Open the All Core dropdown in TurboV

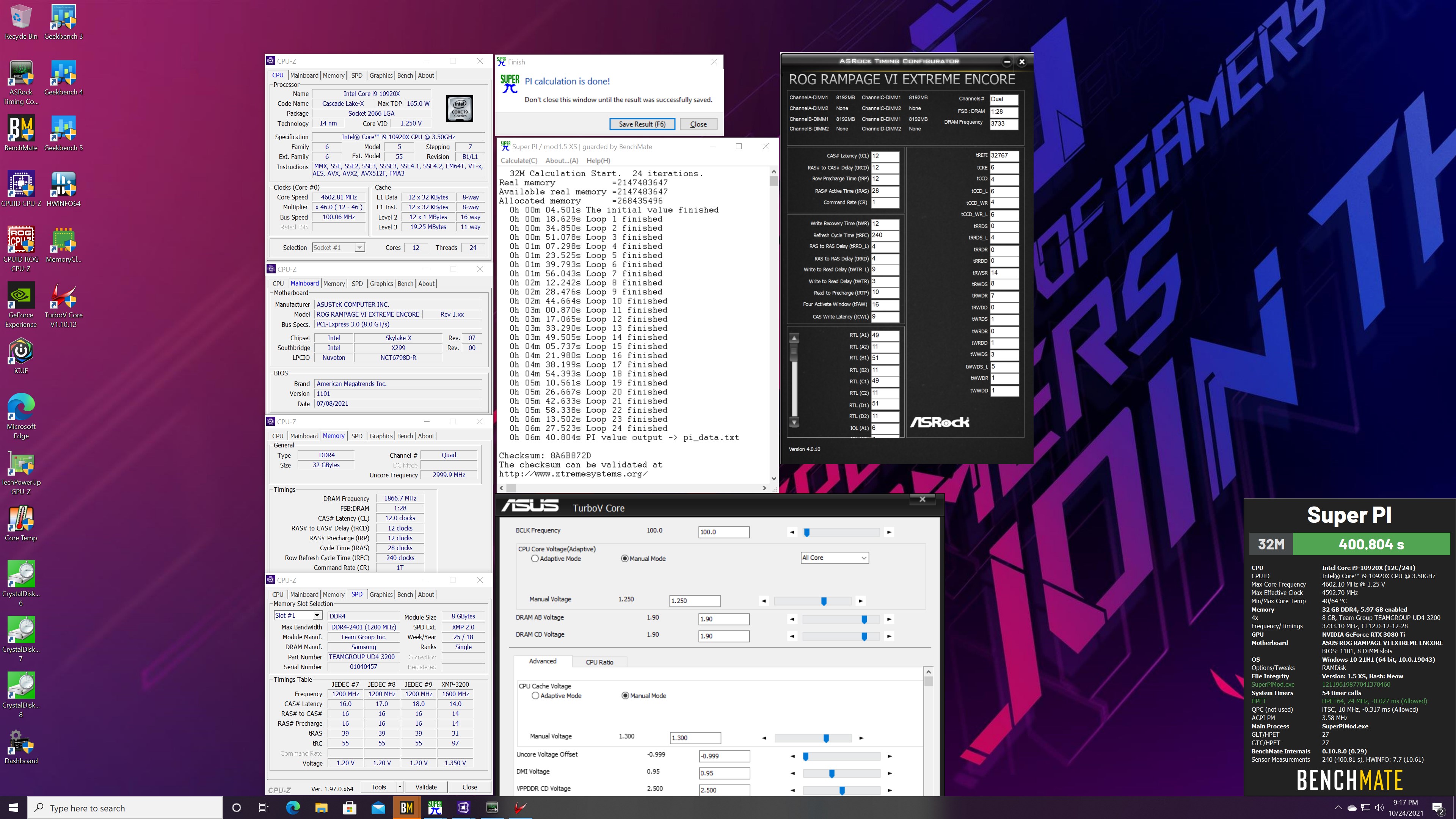pyautogui.click(x=834, y=558)
